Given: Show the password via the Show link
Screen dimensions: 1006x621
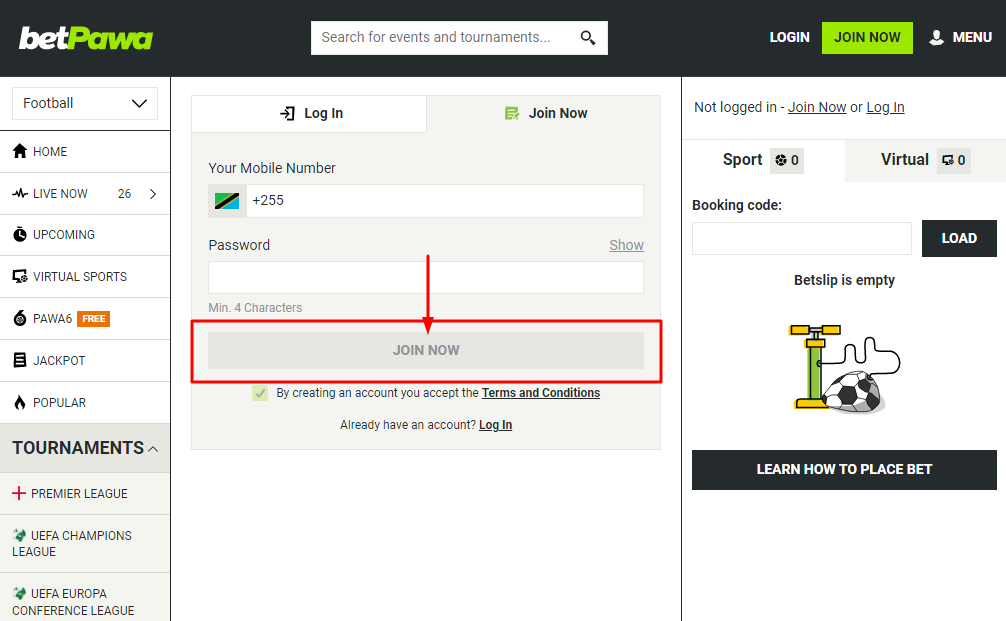Looking at the screenshot, I should 626,245.
